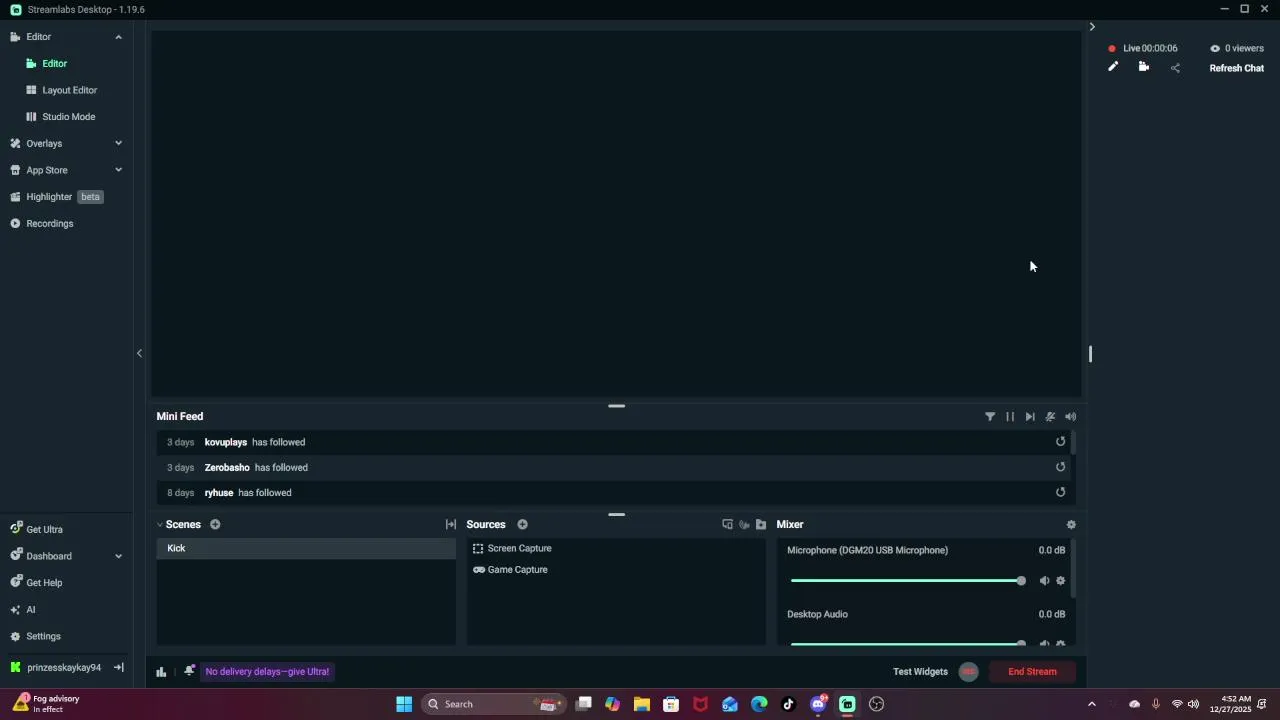Replay Zerobasho follow alert
Viewport: 1280px width, 720px height.
1061,466
